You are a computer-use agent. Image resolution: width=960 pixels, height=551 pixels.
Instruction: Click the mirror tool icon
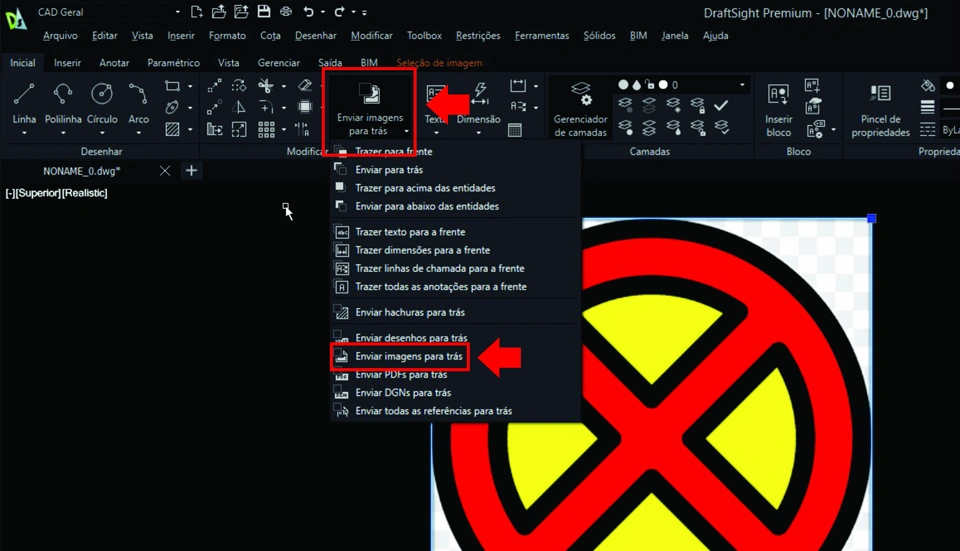pos(239,108)
